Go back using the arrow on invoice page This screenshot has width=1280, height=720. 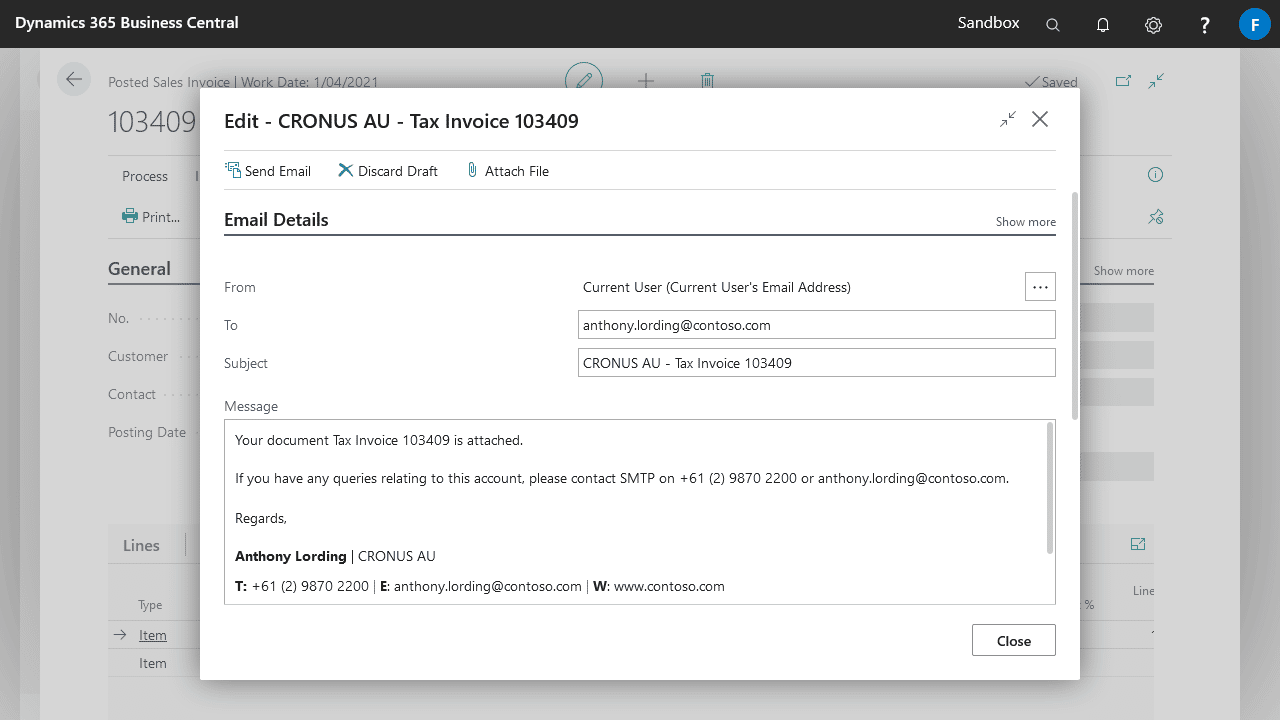point(74,79)
